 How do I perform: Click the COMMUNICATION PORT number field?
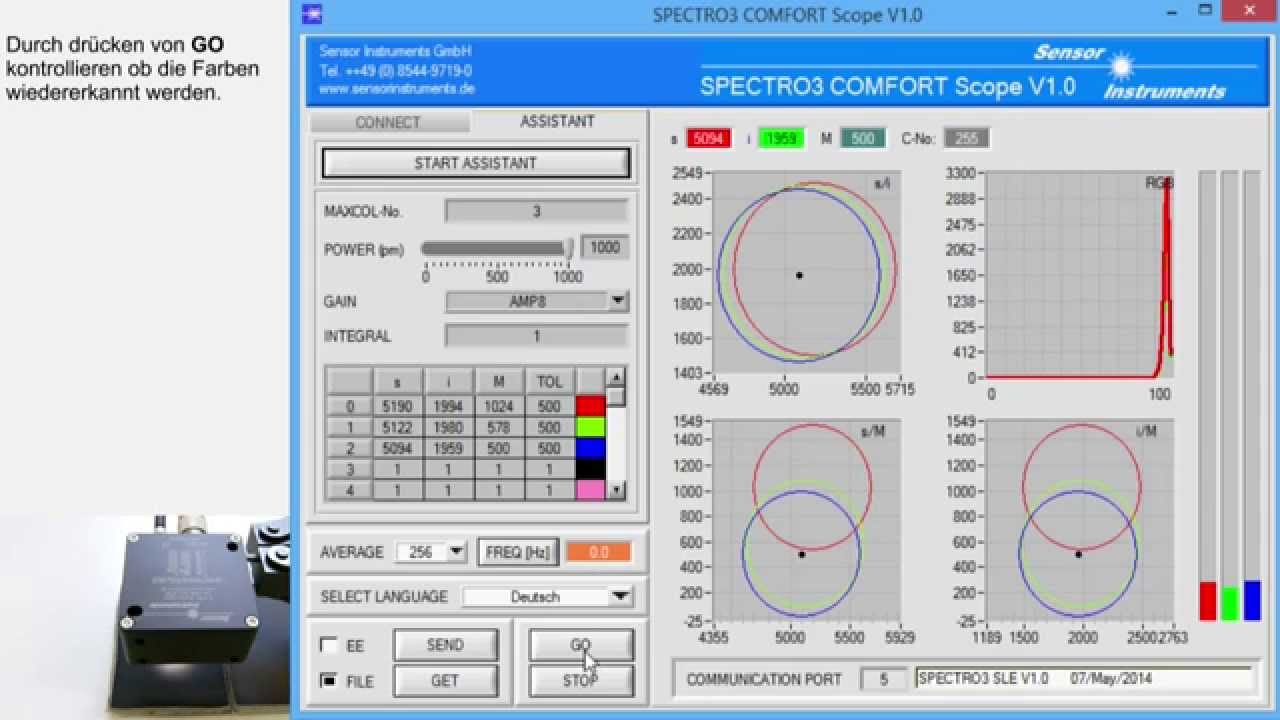pyautogui.click(x=884, y=679)
